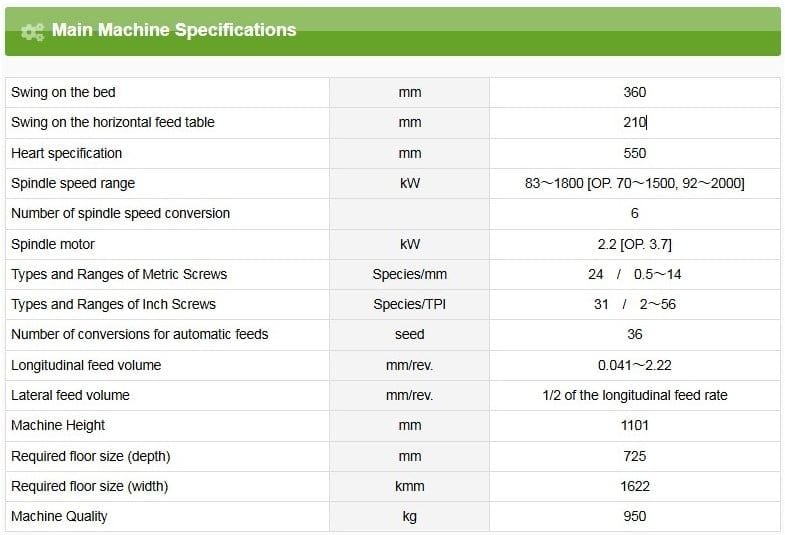Screen dimensions: 785x535
Task: Select the 31 / 2~56 inch screws value
Action: (634, 304)
